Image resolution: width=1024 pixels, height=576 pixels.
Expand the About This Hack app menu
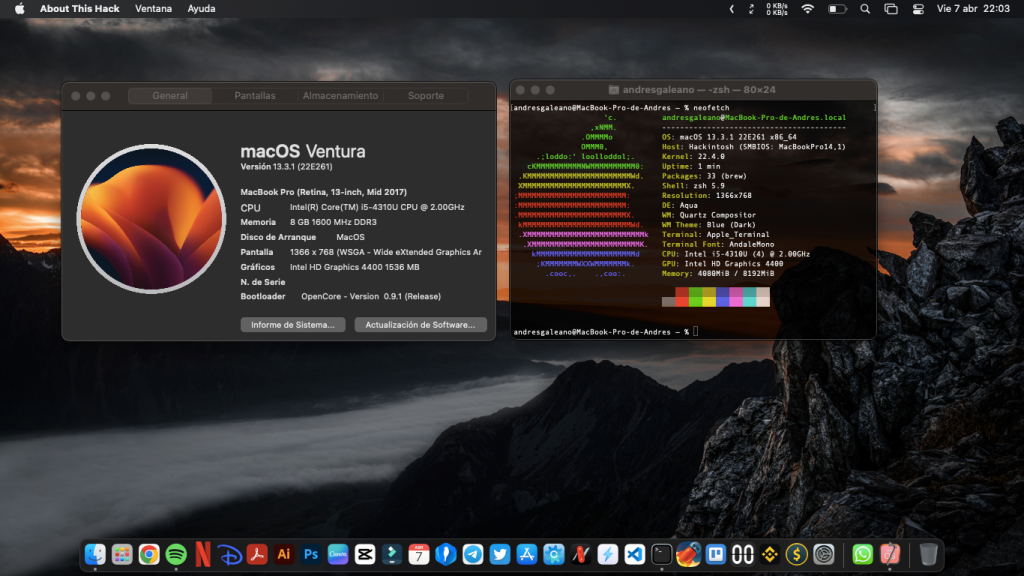click(x=79, y=9)
